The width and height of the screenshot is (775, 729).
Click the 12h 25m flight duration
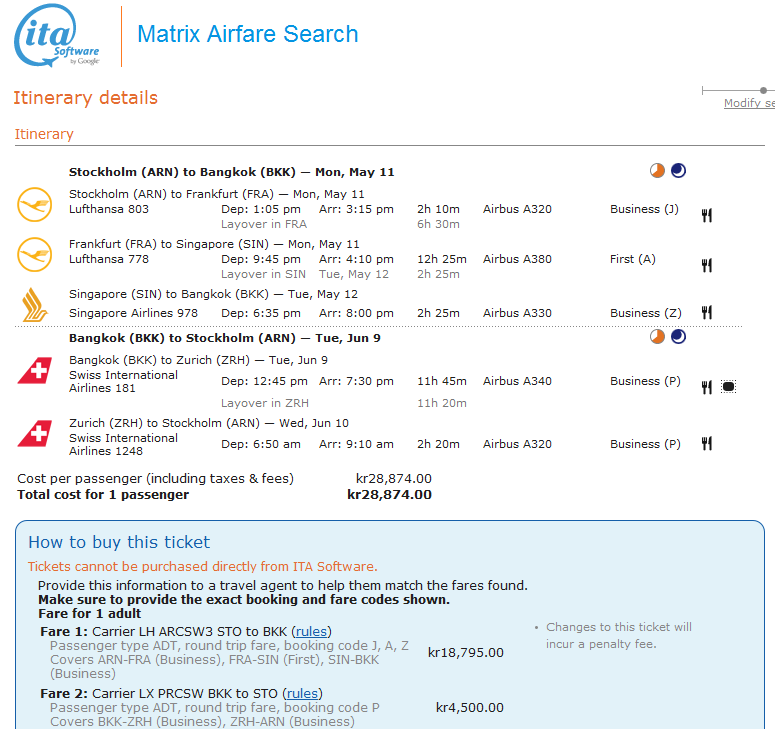point(441,259)
